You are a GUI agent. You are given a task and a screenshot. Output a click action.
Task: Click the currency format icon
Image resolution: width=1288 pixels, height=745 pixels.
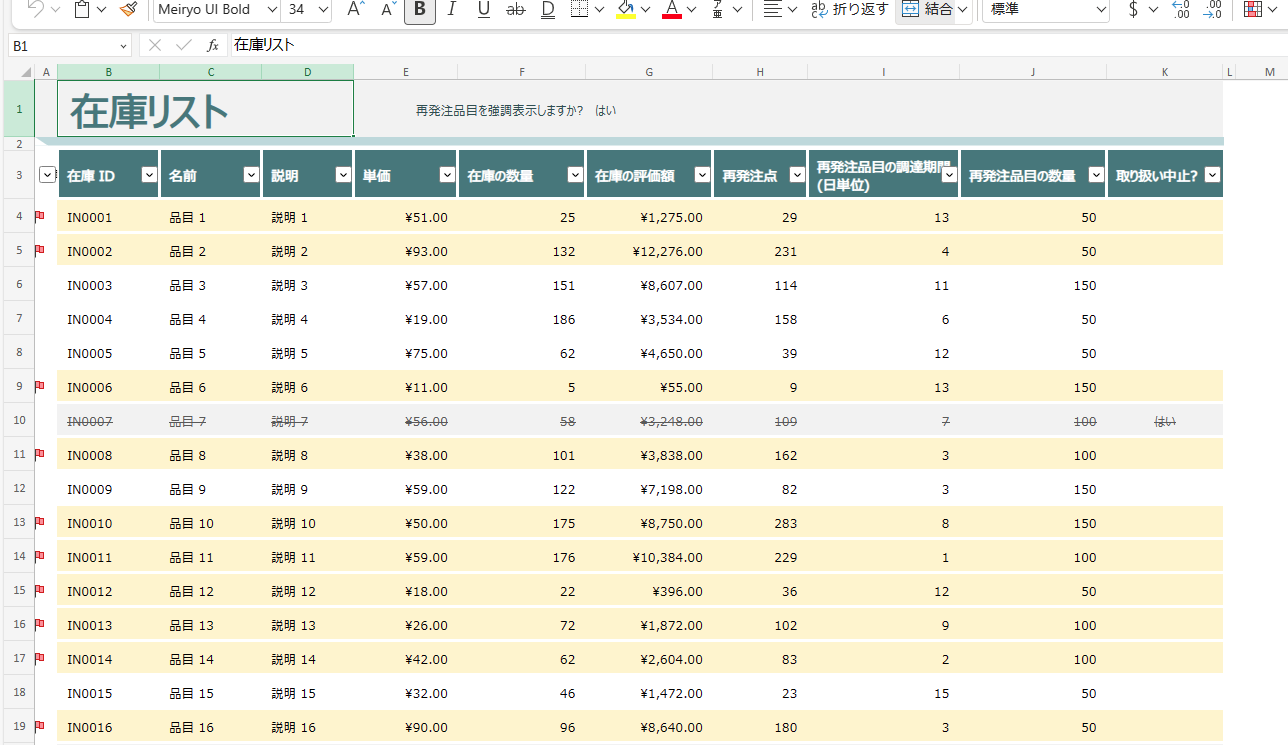point(1132,10)
